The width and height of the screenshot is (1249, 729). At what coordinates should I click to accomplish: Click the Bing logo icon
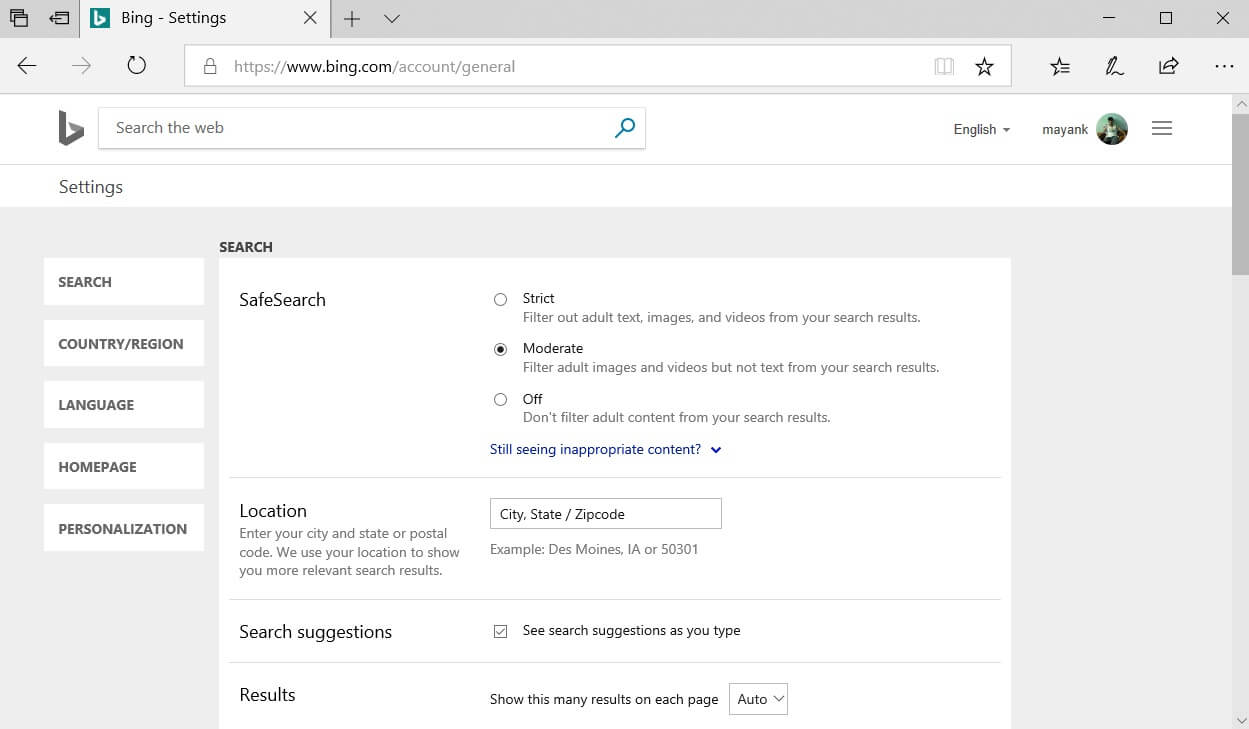71,128
